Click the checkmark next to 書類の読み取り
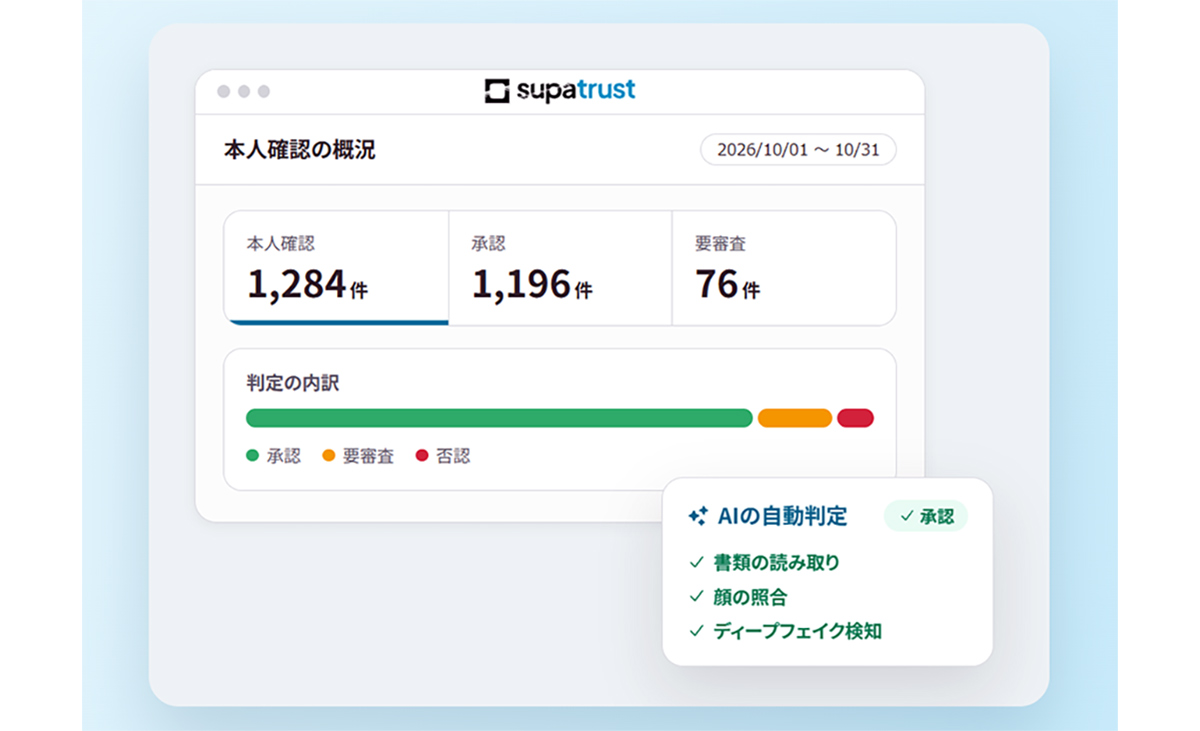Image resolution: width=1200 pixels, height=731 pixels. pyautogui.click(x=696, y=563)
